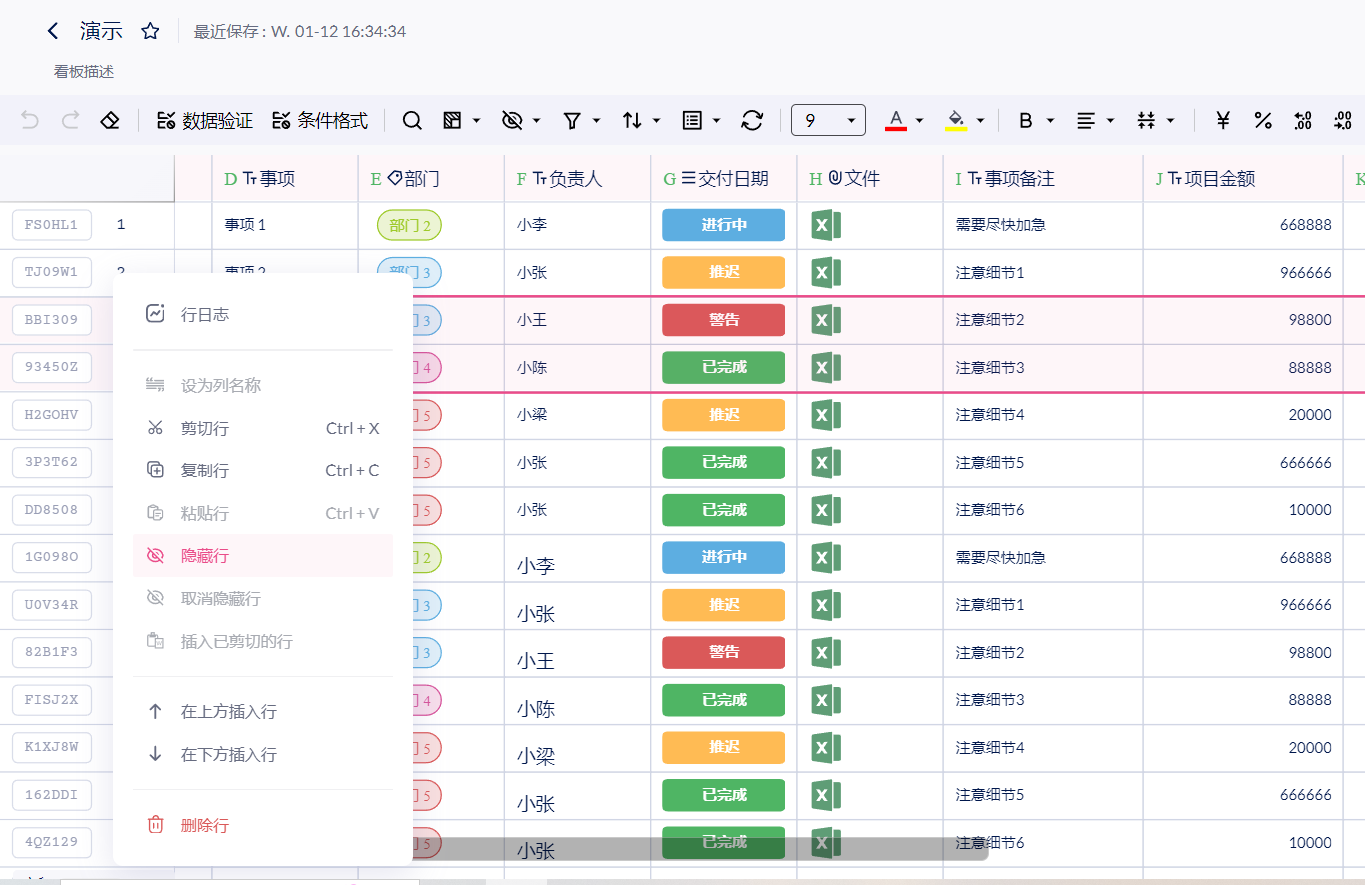
Task: Click 进行中 status in FS0HL1 row
Action: point(723,225)
